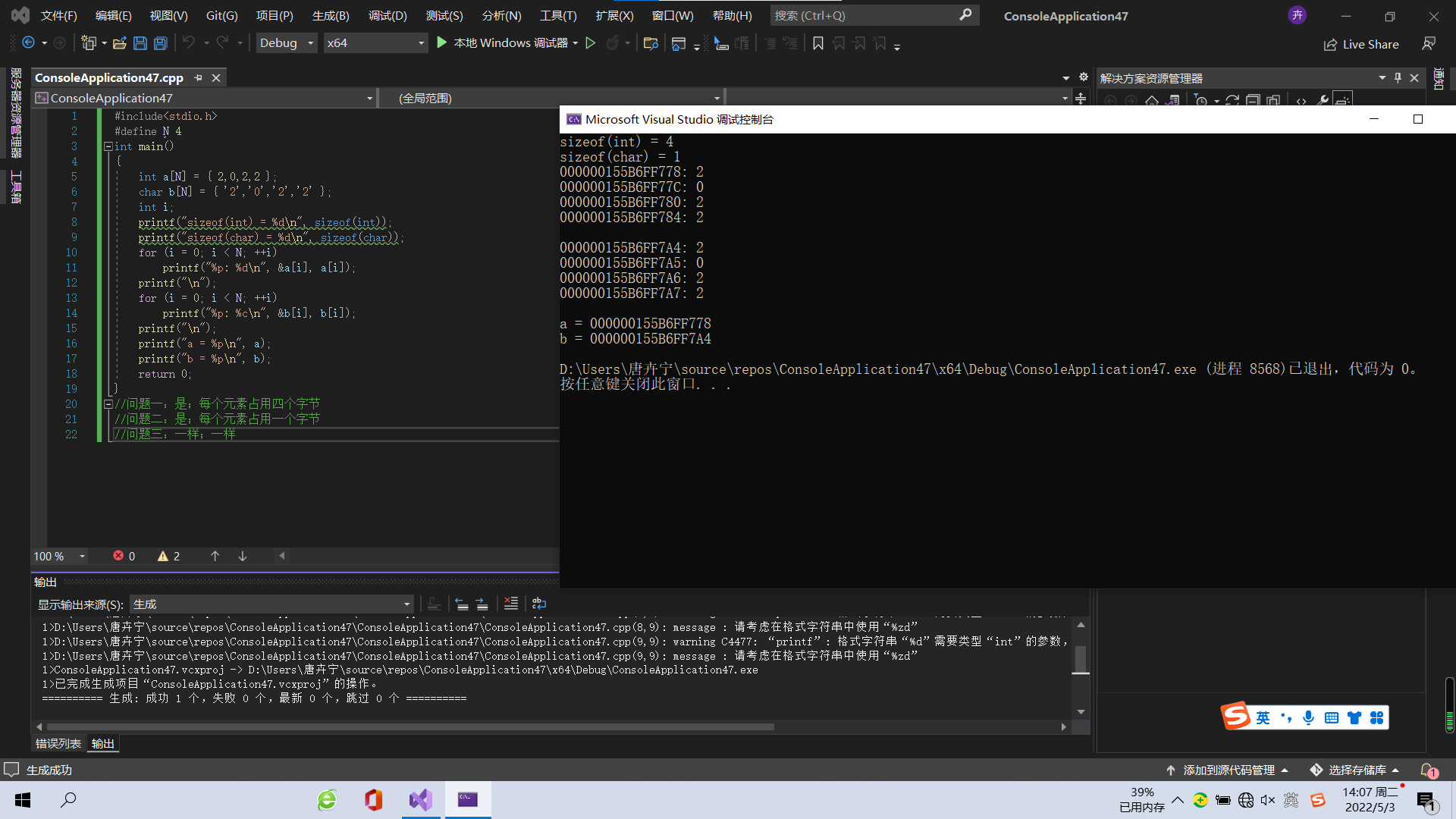Click the Save All toolbar icon

pyautogui.click(x=161, y=43)
